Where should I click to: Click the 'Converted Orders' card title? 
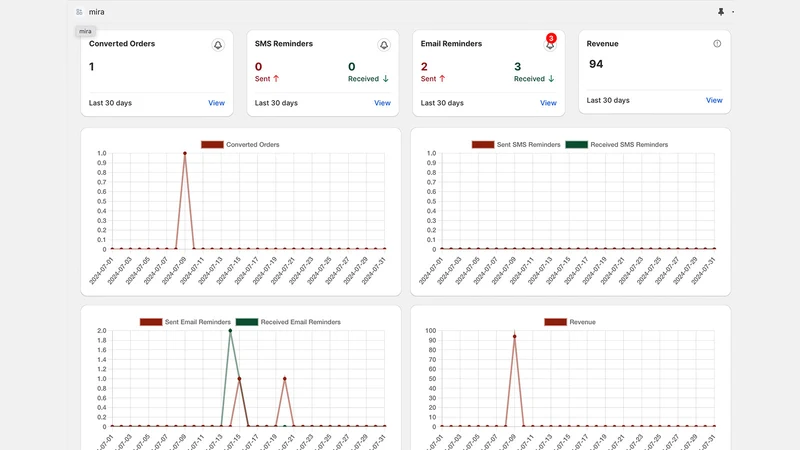point(122,43)
